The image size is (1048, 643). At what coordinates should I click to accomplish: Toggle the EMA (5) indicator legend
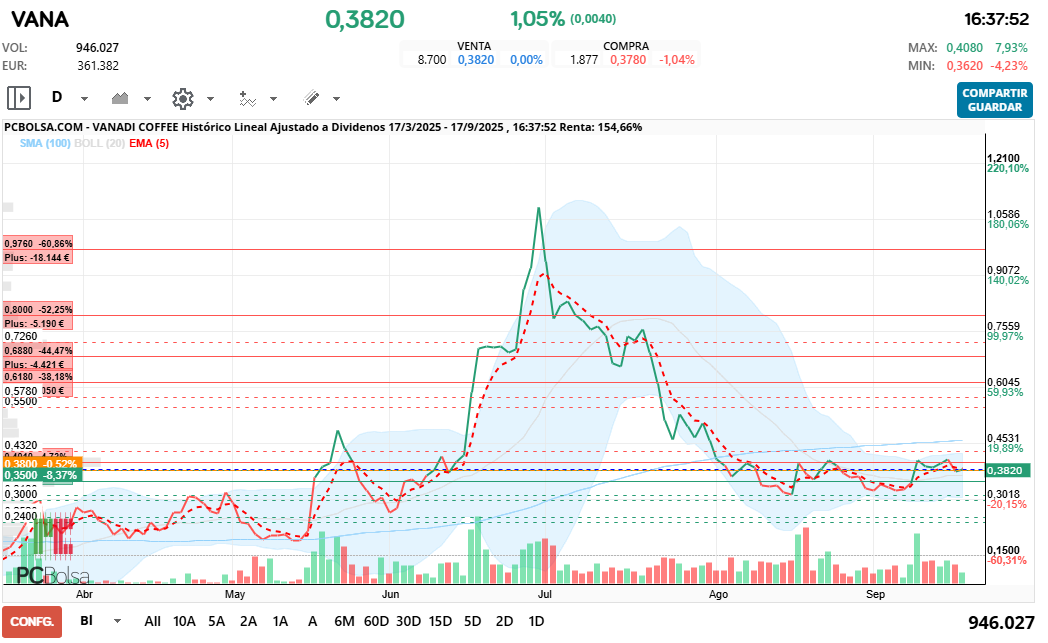point(149,143)
